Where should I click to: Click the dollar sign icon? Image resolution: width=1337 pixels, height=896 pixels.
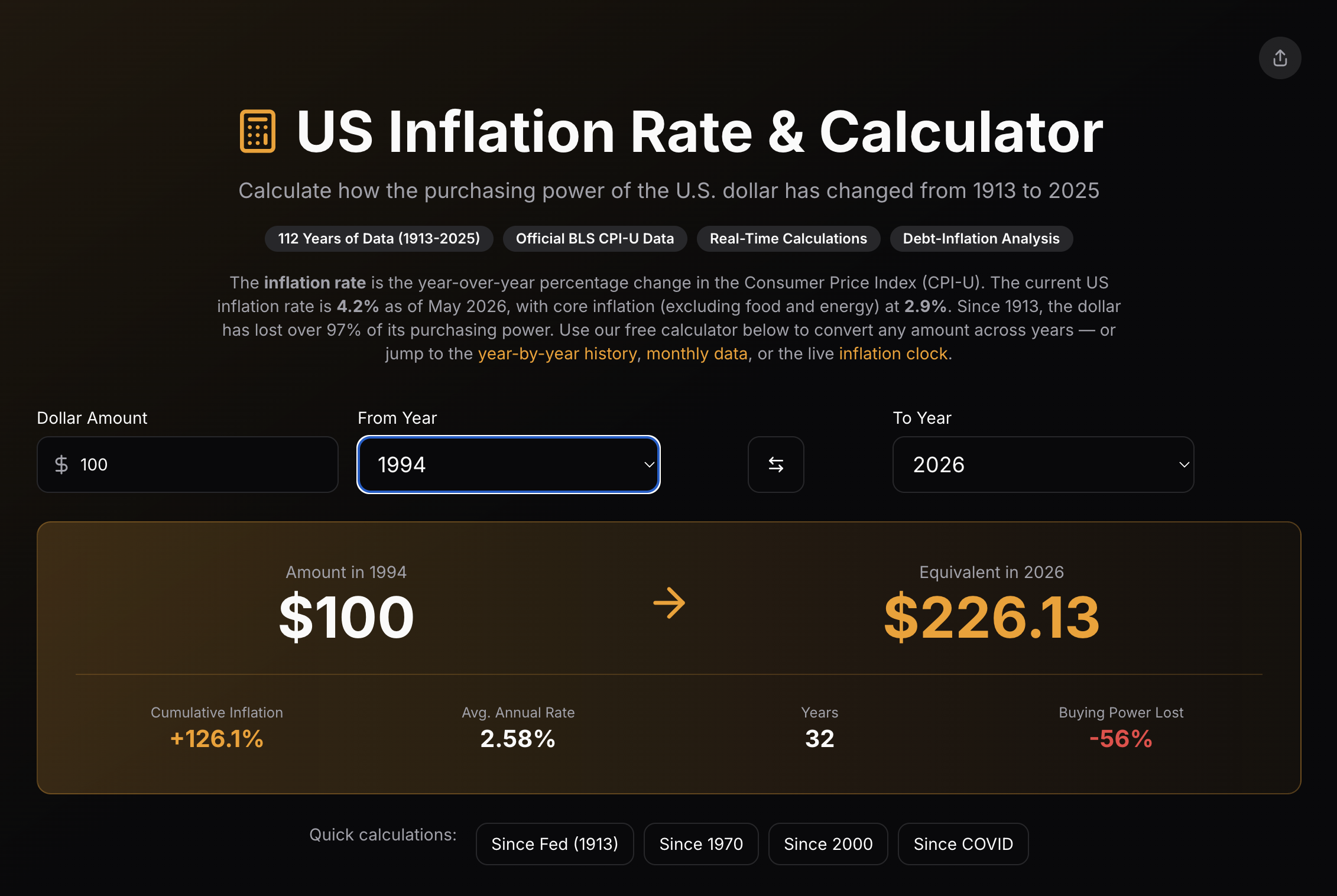coord(61,465)
